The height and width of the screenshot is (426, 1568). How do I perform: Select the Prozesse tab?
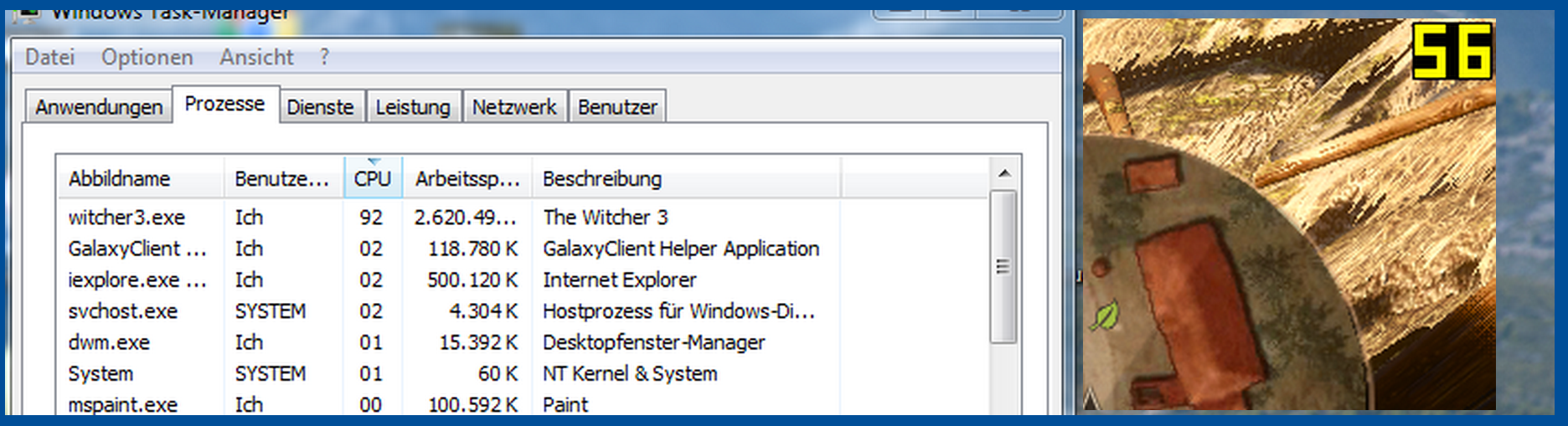click(x=225, y=104)
